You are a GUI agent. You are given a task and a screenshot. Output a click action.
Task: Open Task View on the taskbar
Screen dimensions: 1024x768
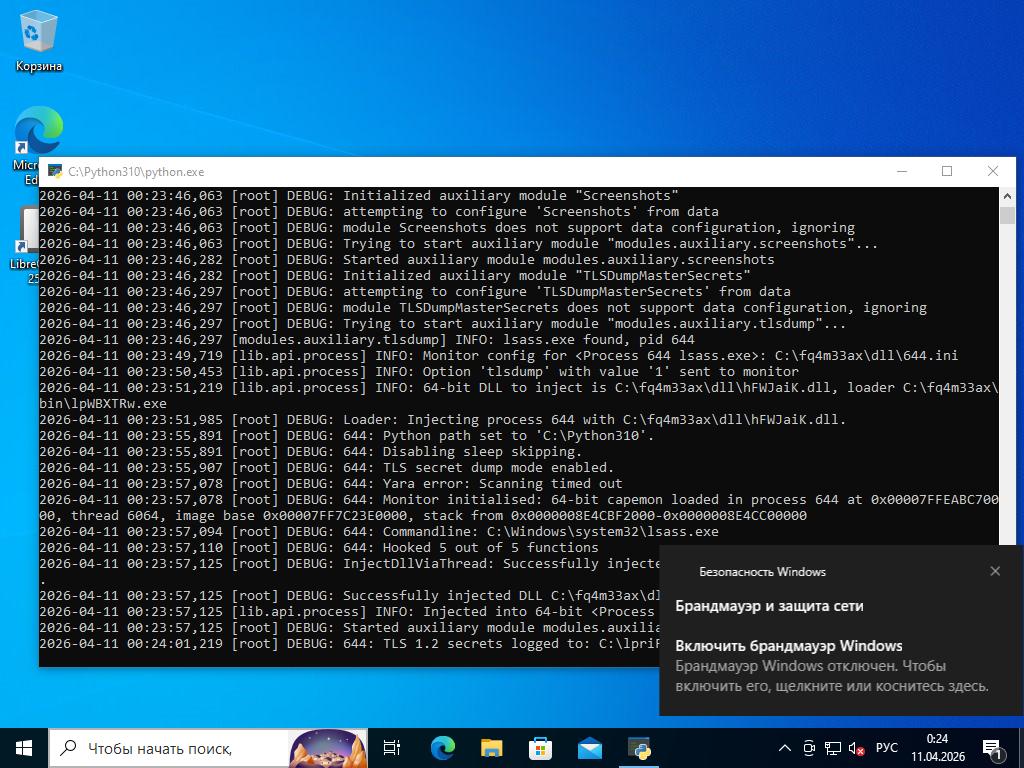392,747
